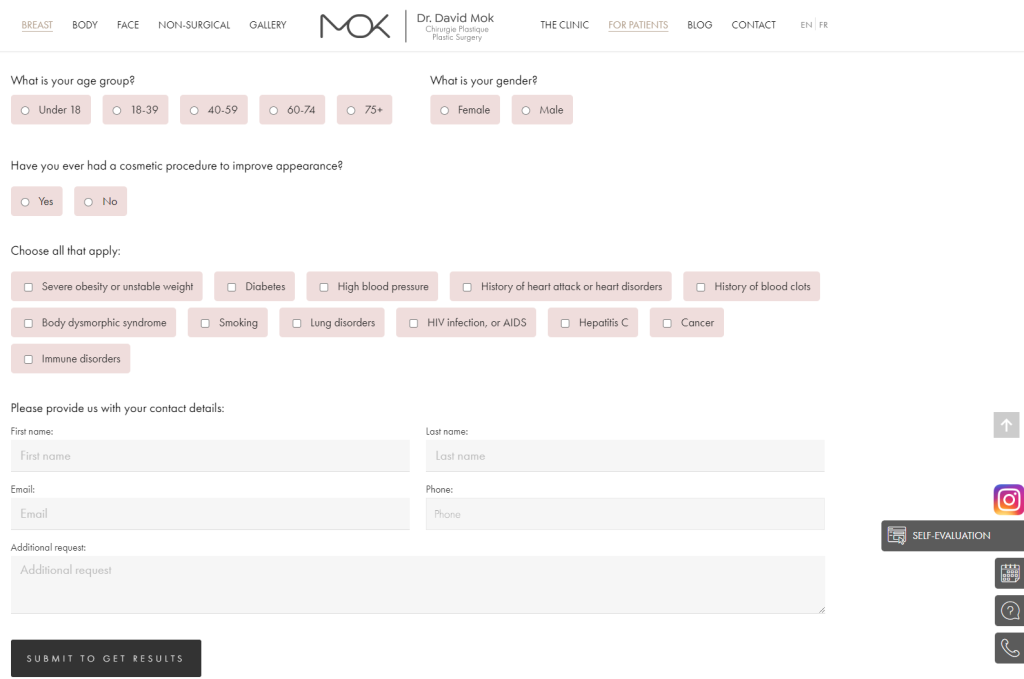Select the 18-39 age group
1024x679 pixels.
click(x=135, y=110)
